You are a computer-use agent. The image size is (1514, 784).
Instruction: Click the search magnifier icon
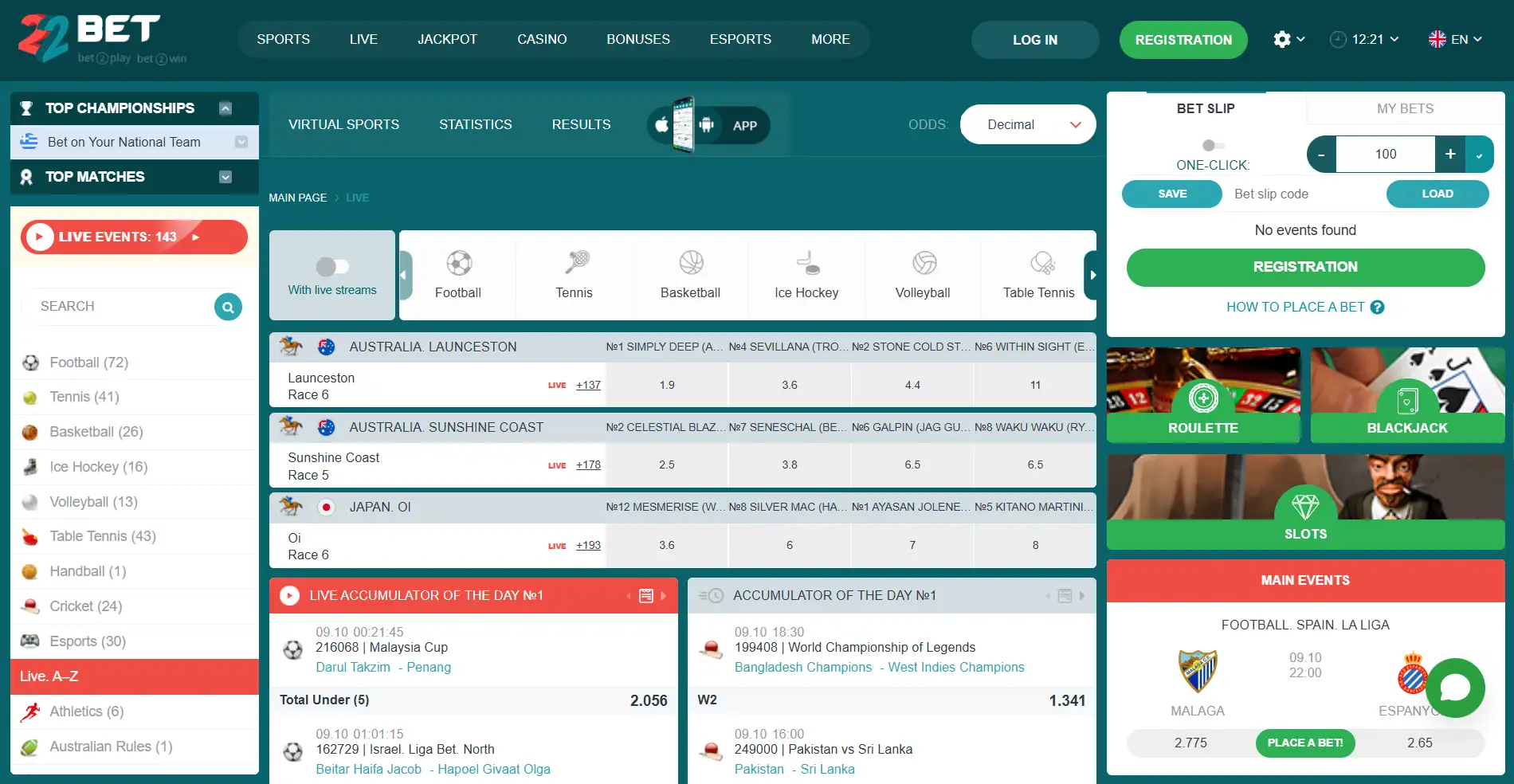click(228, 307)
